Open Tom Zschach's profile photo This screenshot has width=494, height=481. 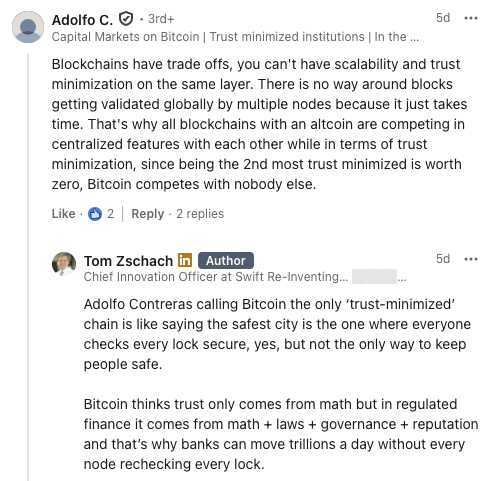tap(64, 264)
